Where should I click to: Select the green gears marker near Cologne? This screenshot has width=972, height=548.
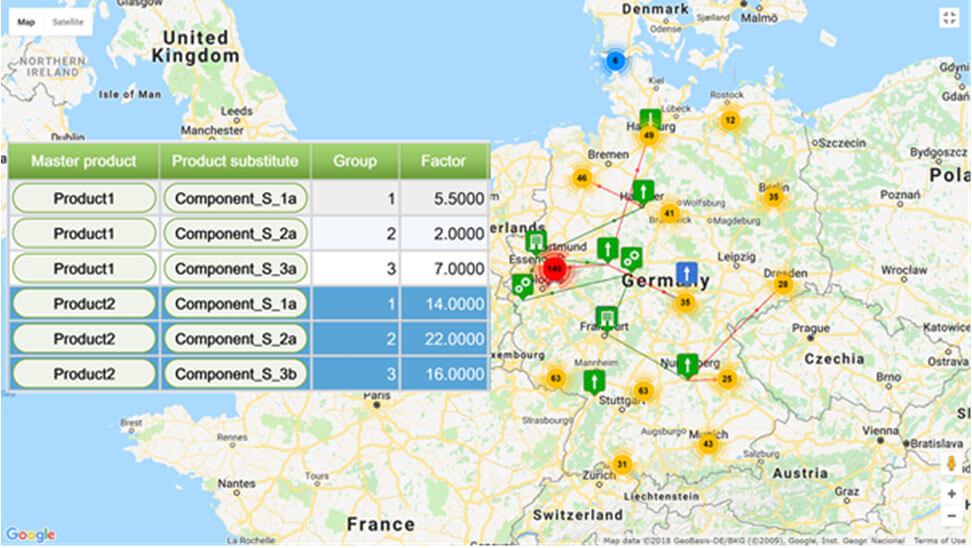(523, 285)
